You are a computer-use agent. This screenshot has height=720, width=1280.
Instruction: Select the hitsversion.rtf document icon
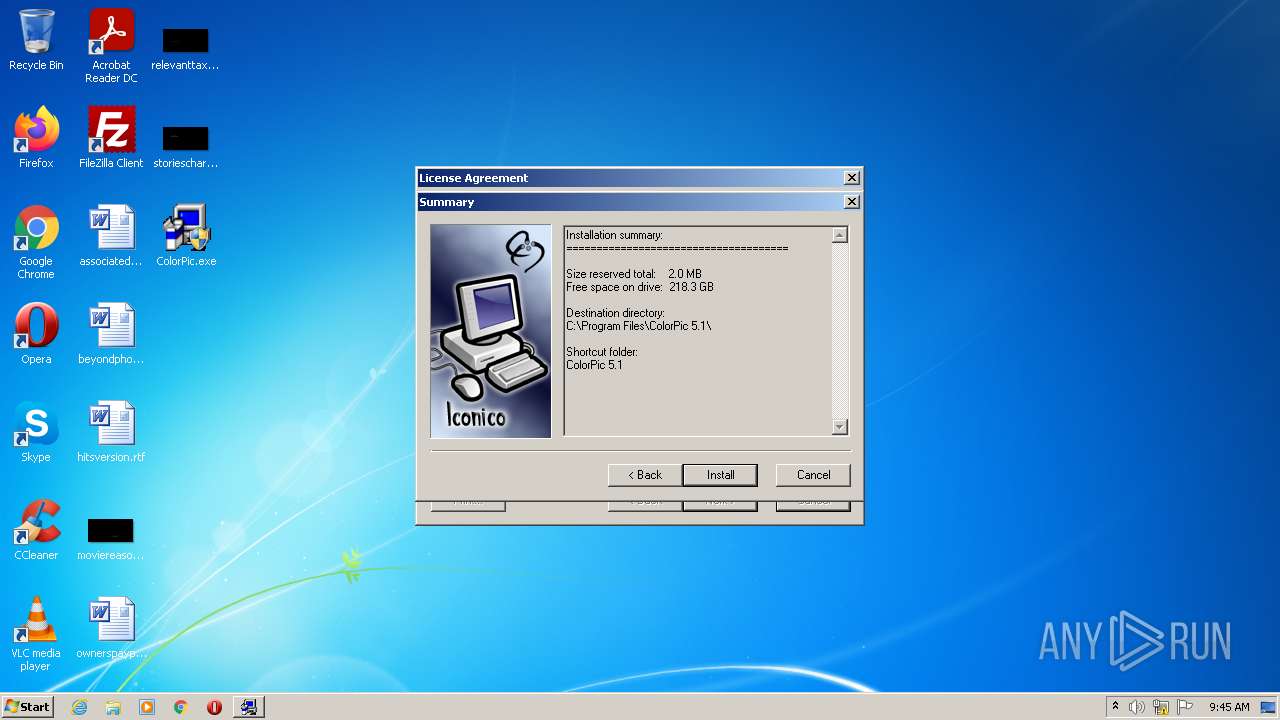(111, 431)
